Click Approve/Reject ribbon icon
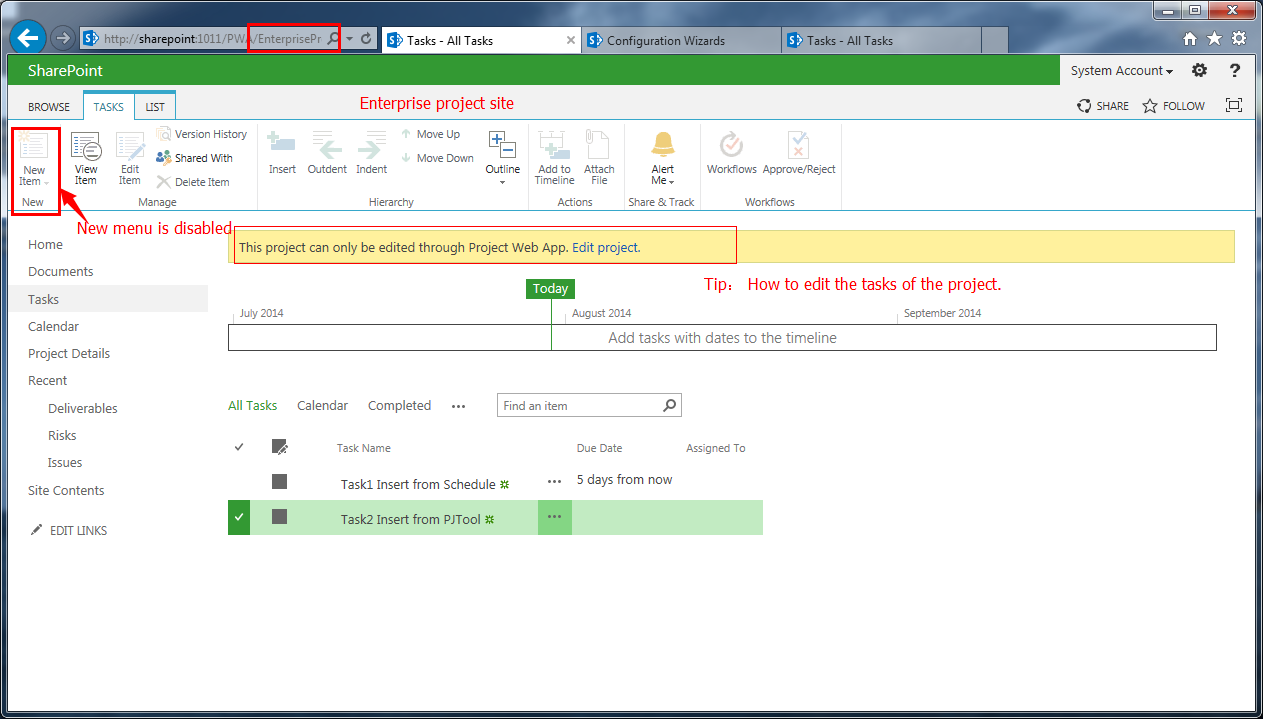This screenshot has width=1263, height=719. click(x=799, y=153)
